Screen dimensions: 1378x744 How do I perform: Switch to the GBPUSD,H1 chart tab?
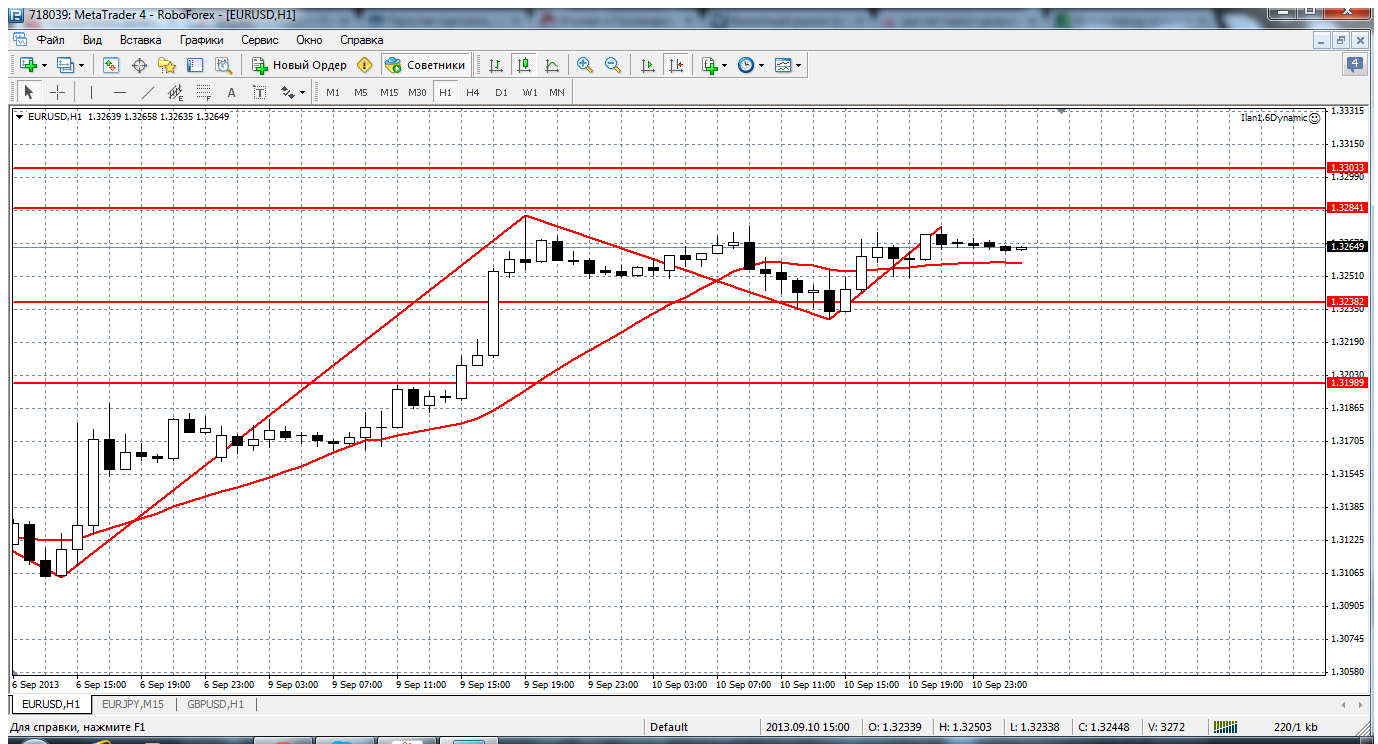pos(216,704)
